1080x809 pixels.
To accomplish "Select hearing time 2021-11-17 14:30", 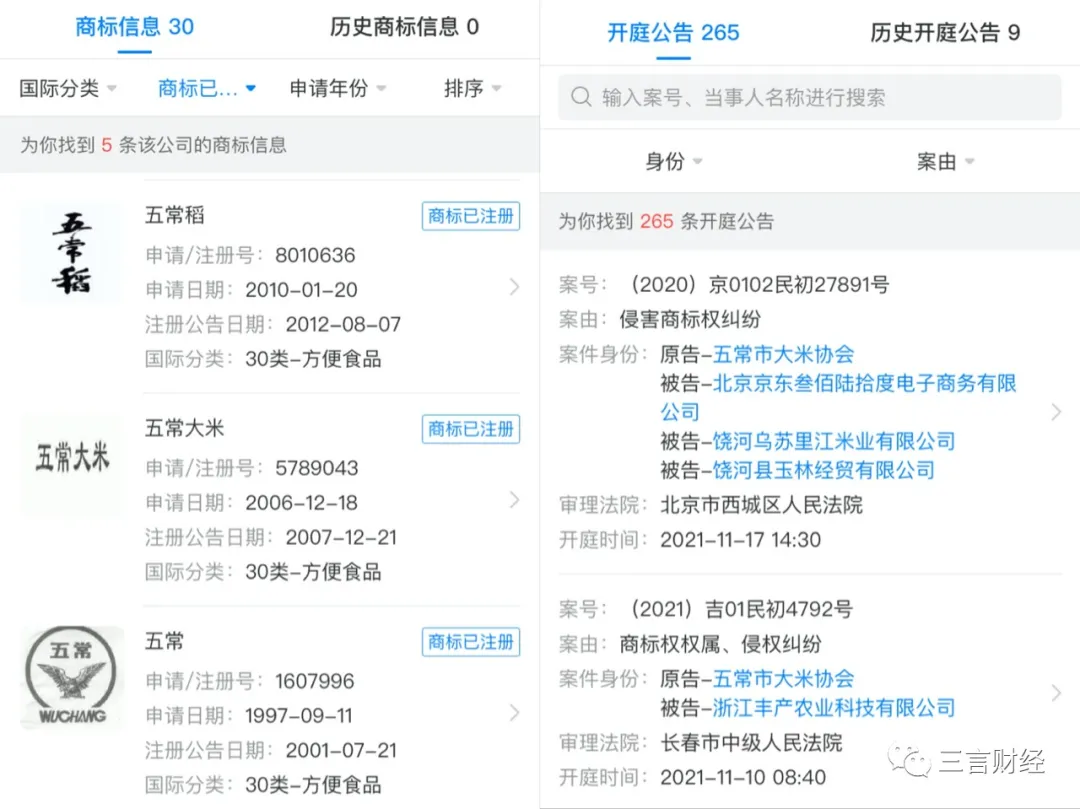I will 740,540.
